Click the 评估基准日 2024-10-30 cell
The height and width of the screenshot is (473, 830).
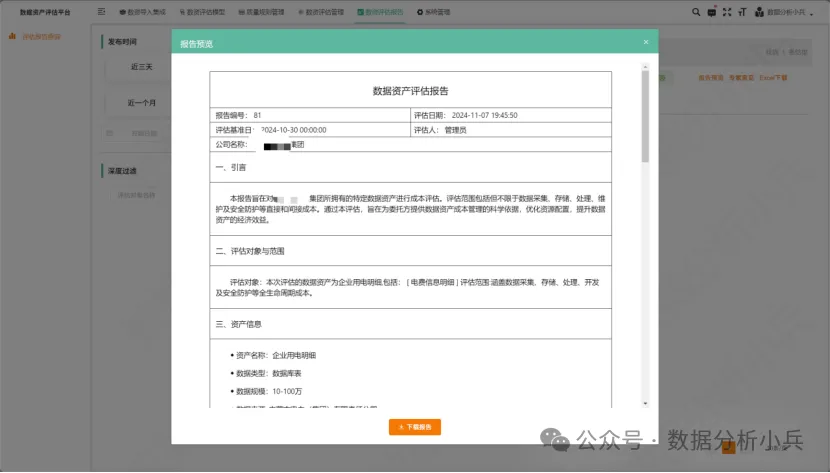pos(310,130)
